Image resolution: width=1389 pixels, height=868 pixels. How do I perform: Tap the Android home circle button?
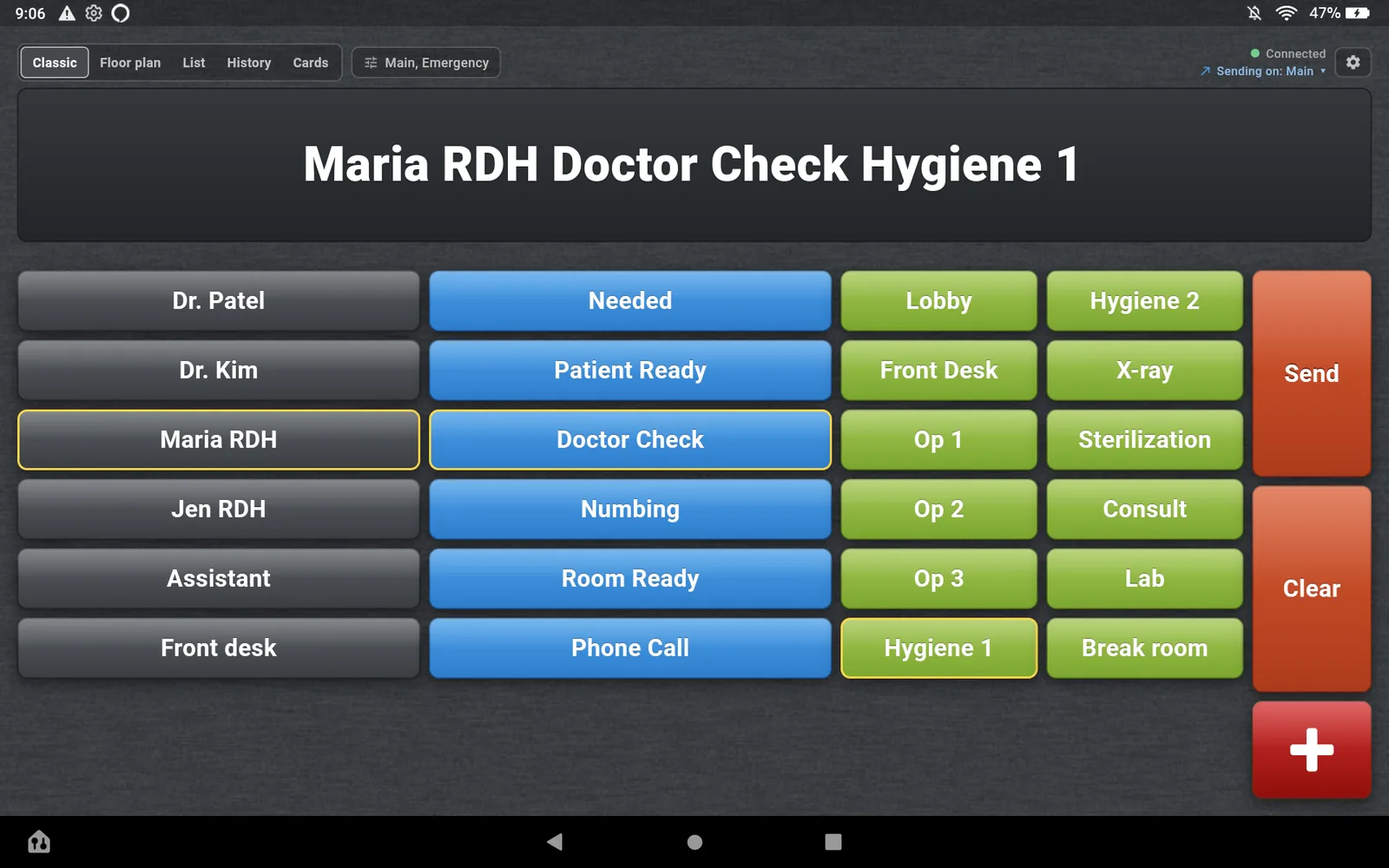point(694,841)
